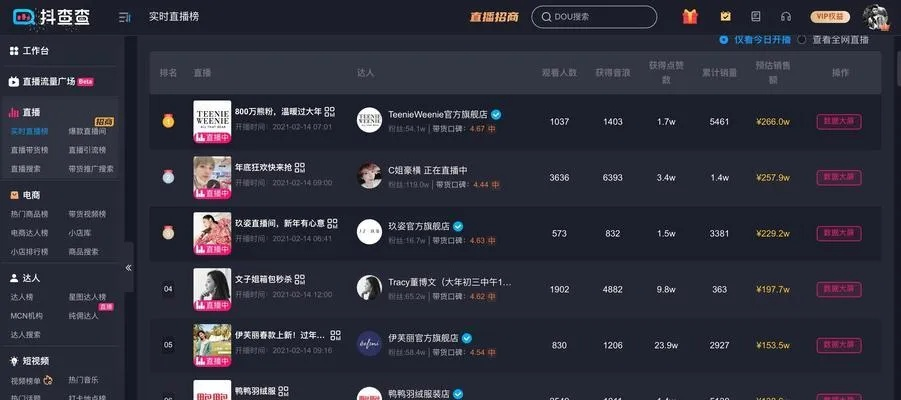The image size is (901, 400).
Task: Click the TeenieWeenie round avatar logo
Action: tap(369, 120)
